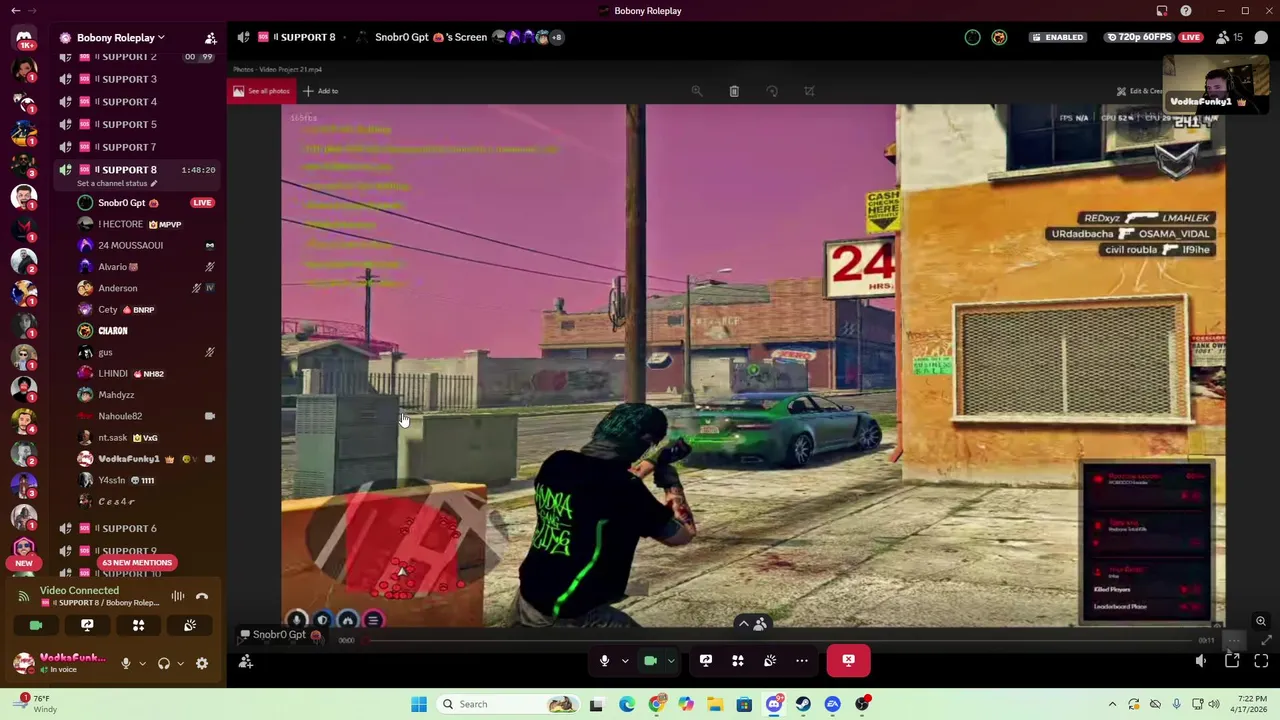Click the invite friends icon below the stream
Viewport: 1280px width, 720px height.
(x=245, y=661)
